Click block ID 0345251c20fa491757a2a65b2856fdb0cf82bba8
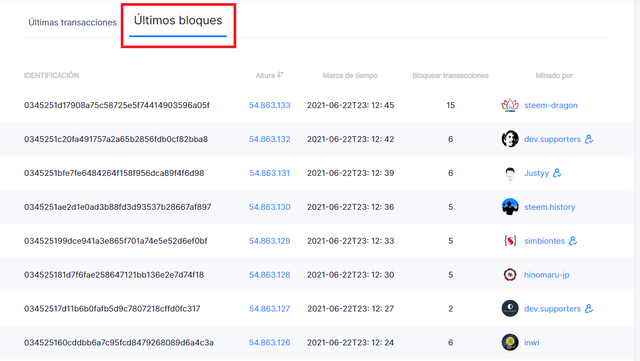The width and height of the screenshot is (640, 361). (x=116, y=139)
